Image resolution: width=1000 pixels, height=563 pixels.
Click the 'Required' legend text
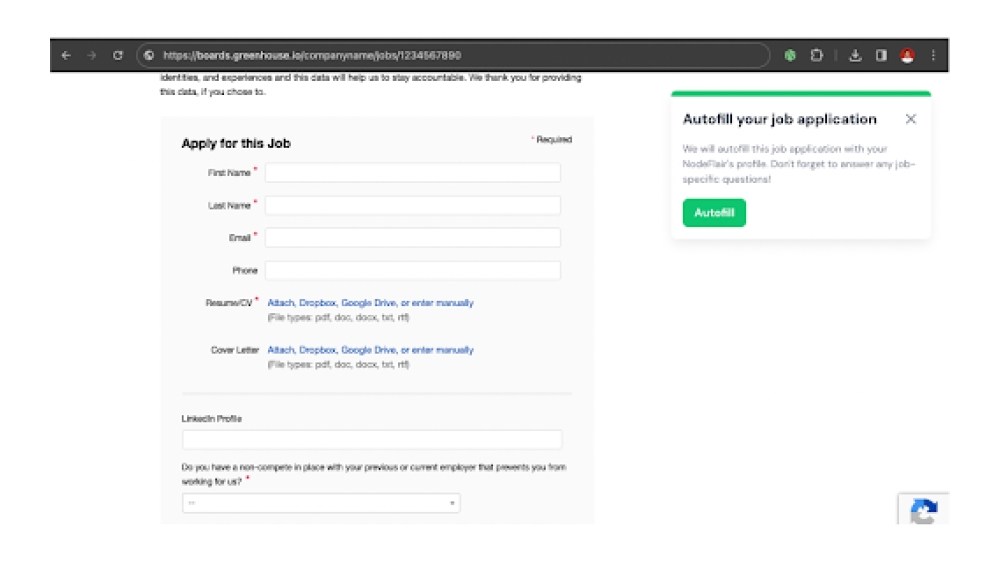pyautogui.click(x=554, y=140)
